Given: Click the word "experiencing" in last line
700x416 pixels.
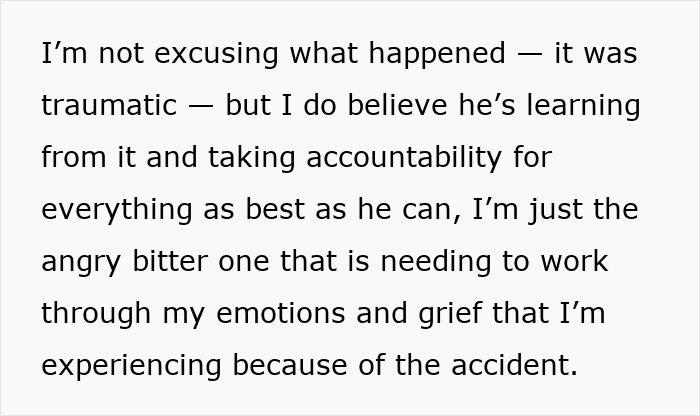Looking at the screenshot, I should [131, 366].
